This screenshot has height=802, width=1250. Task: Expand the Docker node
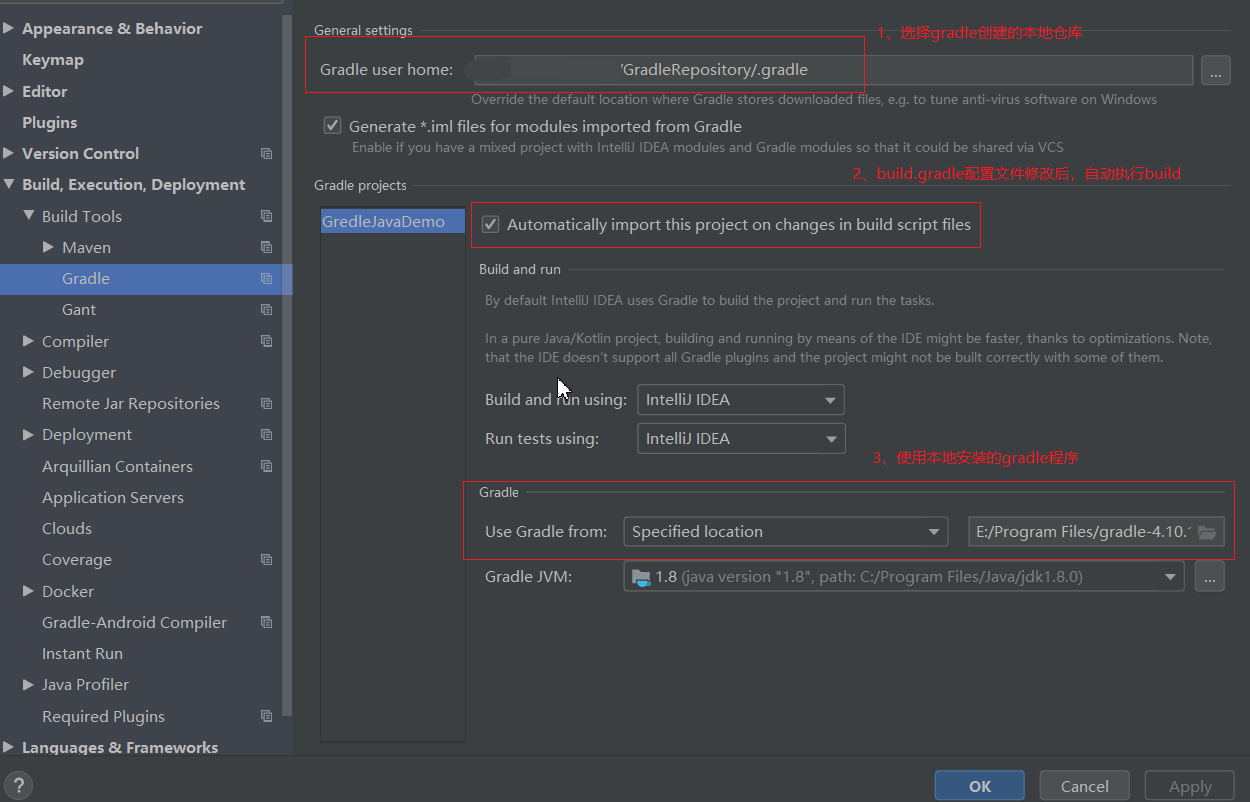pyautogui.click(x=28, y=591)
